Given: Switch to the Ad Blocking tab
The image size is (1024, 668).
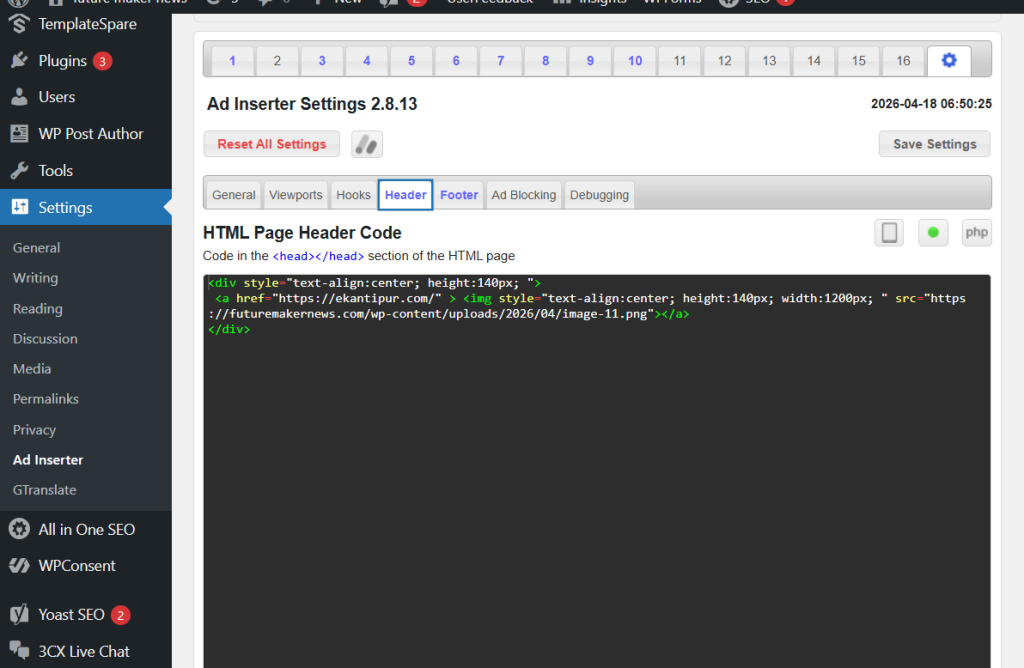Looking at the screenshot, I should click(x=523, y=195).
